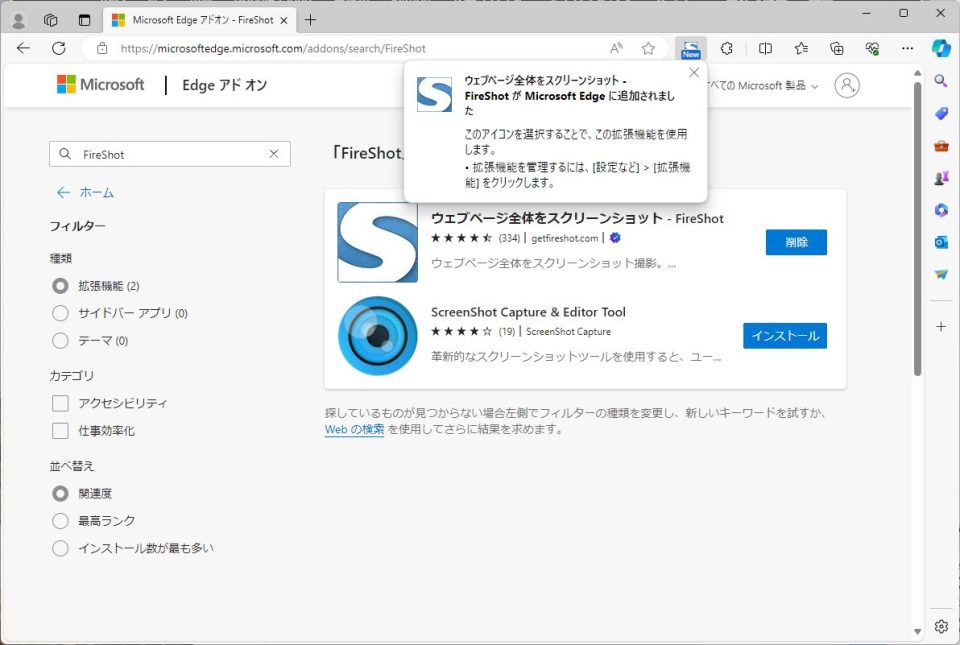Sort results by 最高ランク
The height and width of the screenshot is (645, 960).
pyautogui.click(x=60, y=520)
